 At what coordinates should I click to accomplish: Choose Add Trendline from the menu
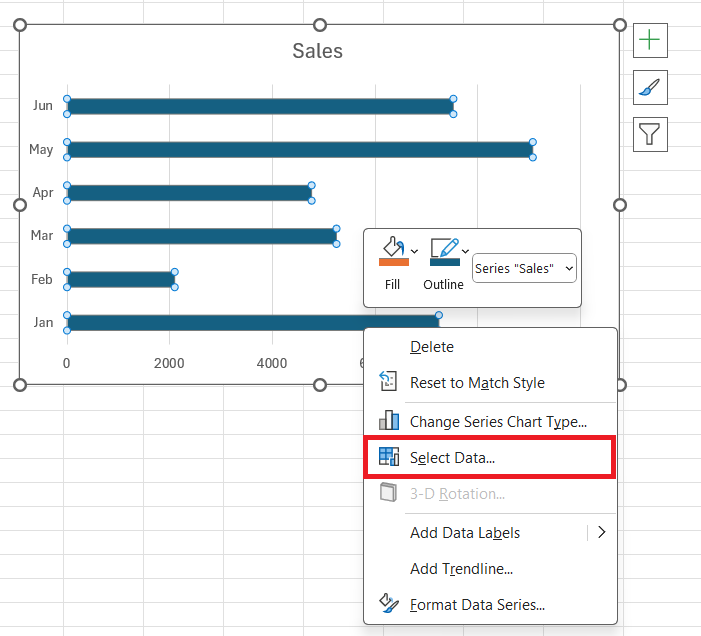[490, 569]
